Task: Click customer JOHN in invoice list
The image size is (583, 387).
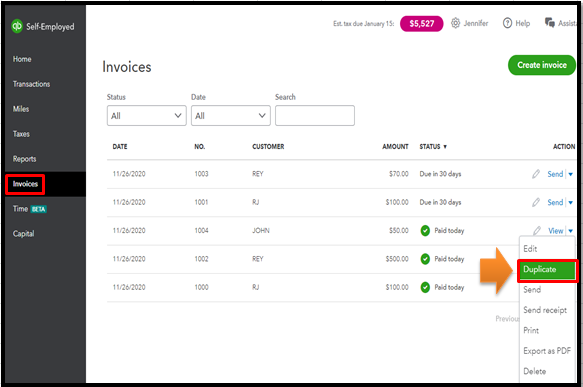Action: (x=261, y=230)
